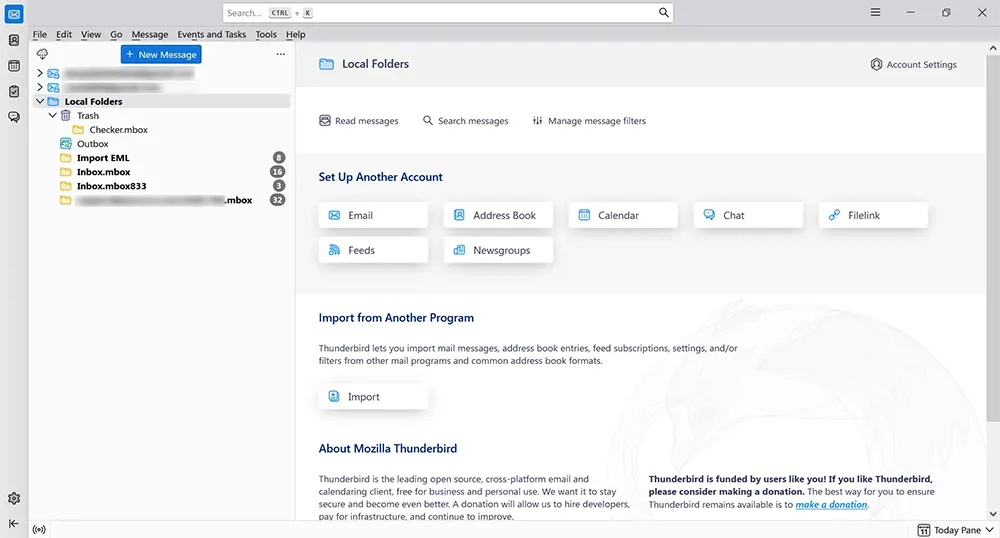Expand the second mail account

pos(40,87)
